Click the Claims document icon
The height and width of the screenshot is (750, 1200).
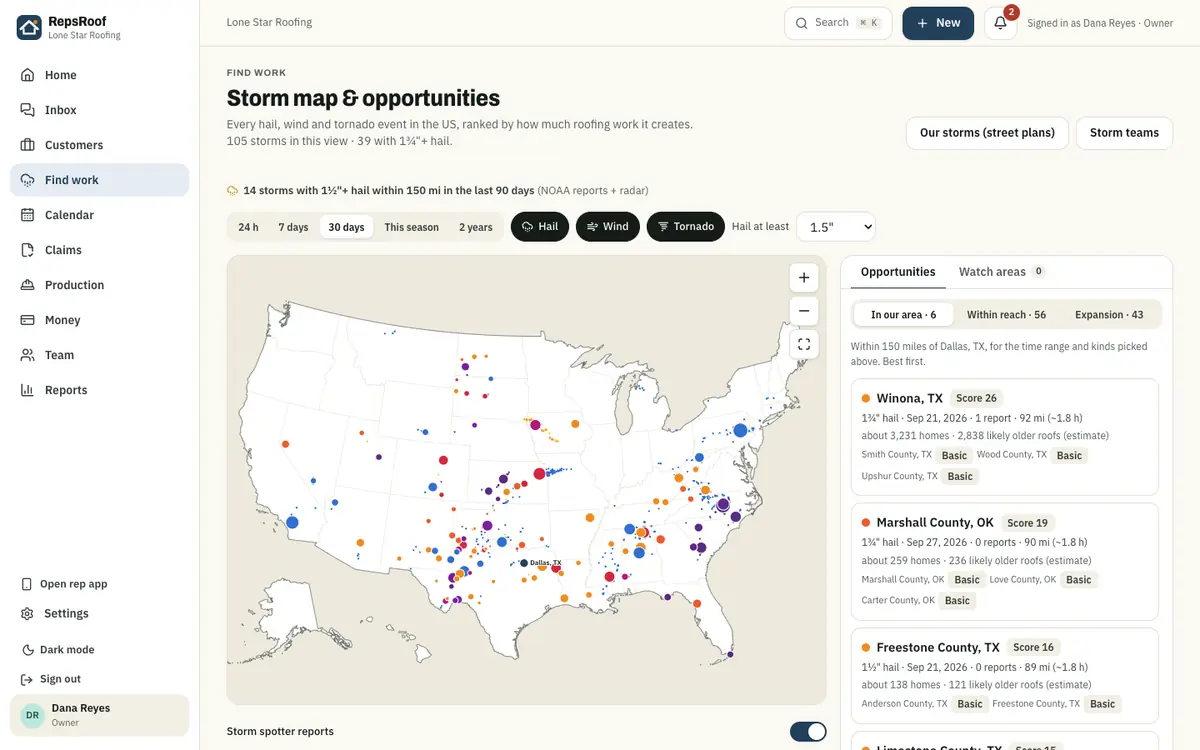coord(28,250)
